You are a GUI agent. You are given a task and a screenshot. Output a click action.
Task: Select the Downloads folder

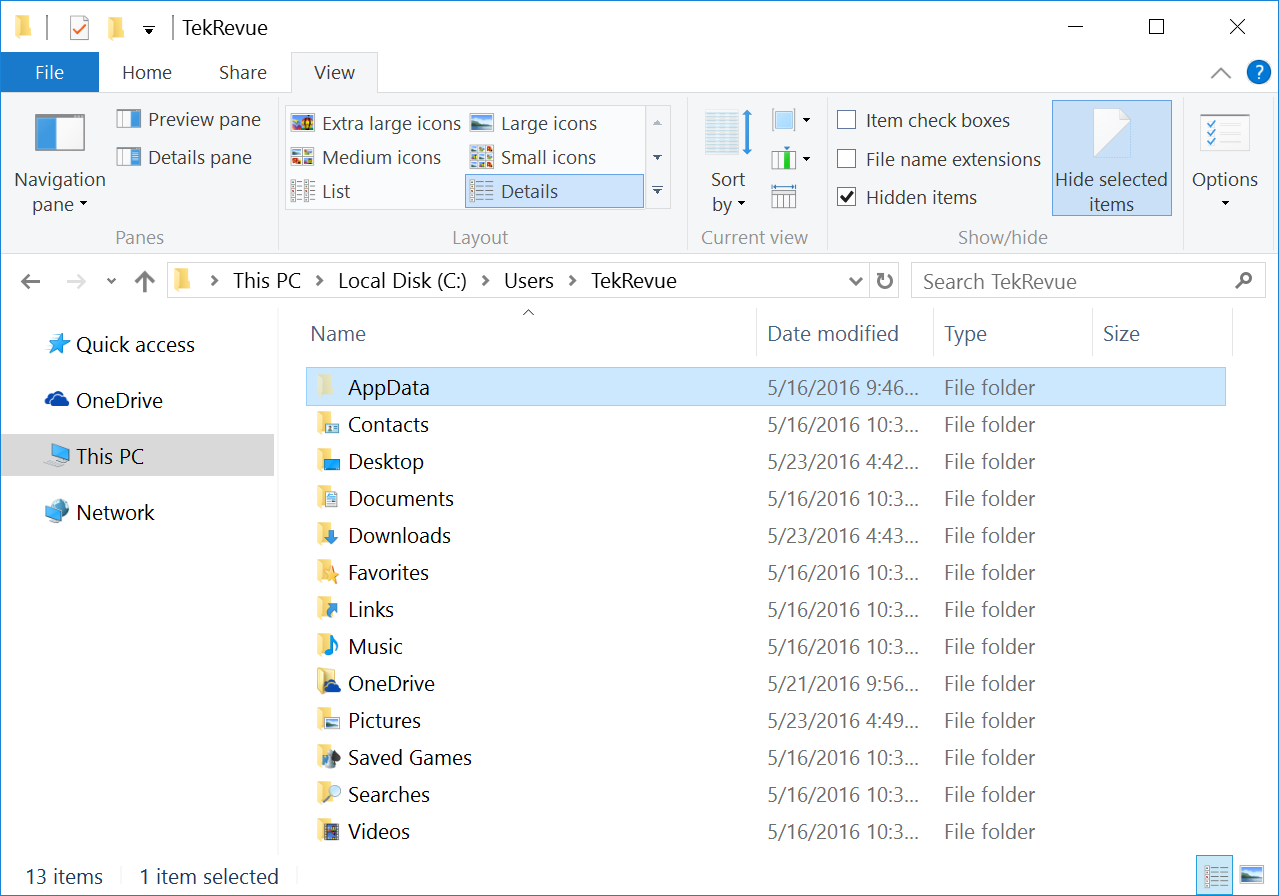765,535
